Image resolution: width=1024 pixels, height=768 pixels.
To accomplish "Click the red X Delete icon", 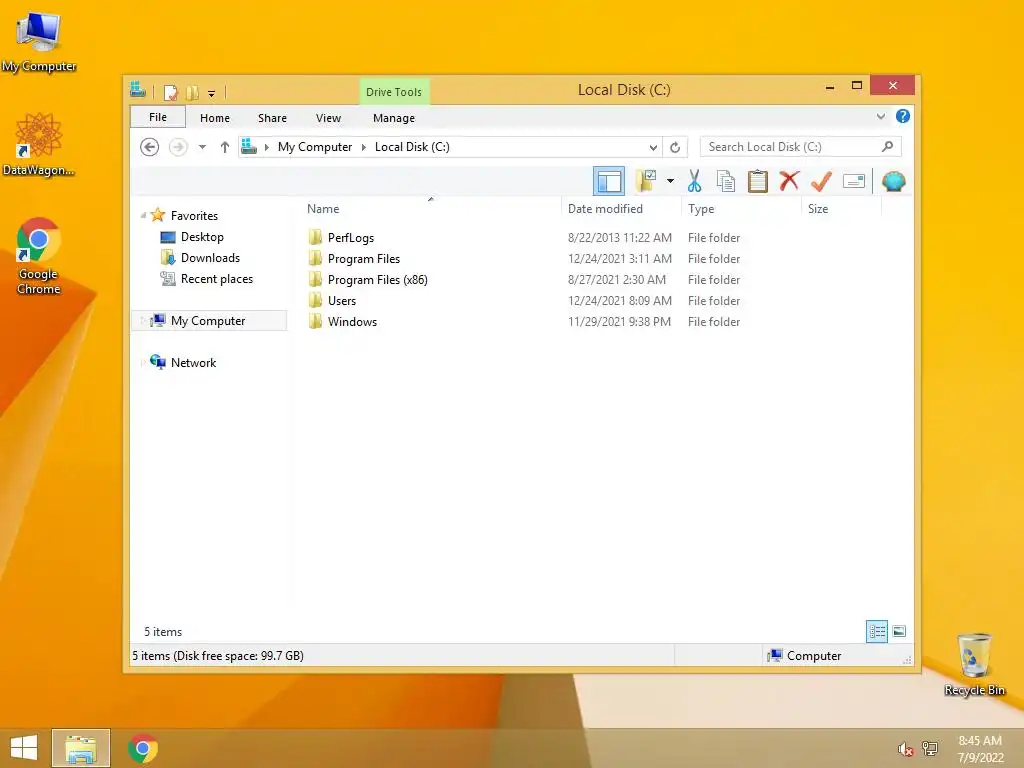I will coord(790,180).
